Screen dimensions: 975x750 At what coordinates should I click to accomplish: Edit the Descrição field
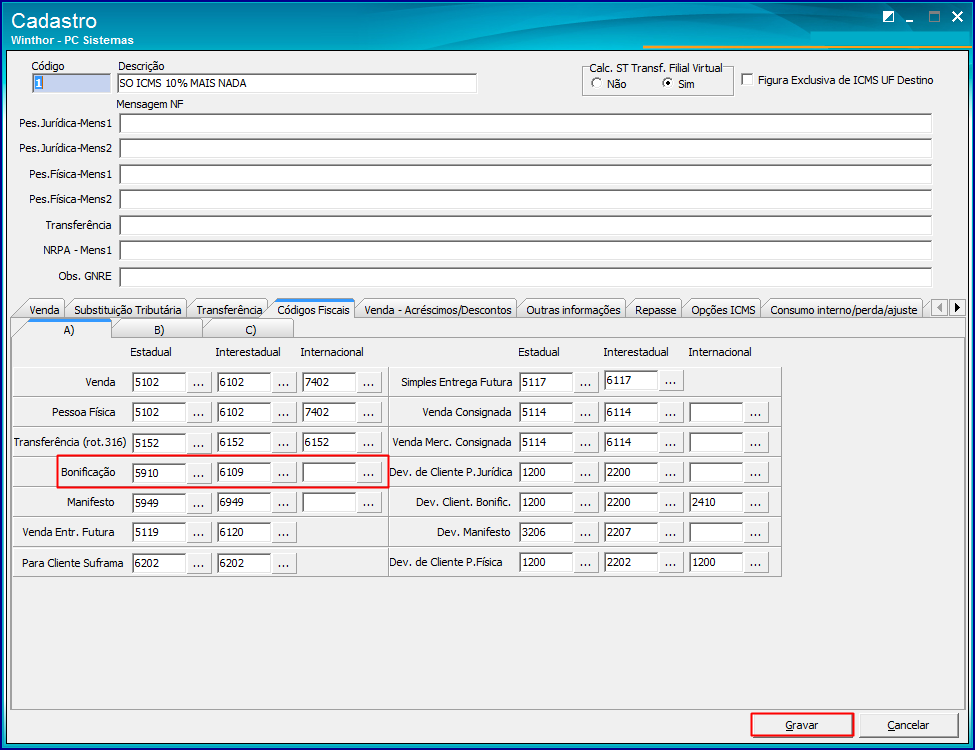297,83
